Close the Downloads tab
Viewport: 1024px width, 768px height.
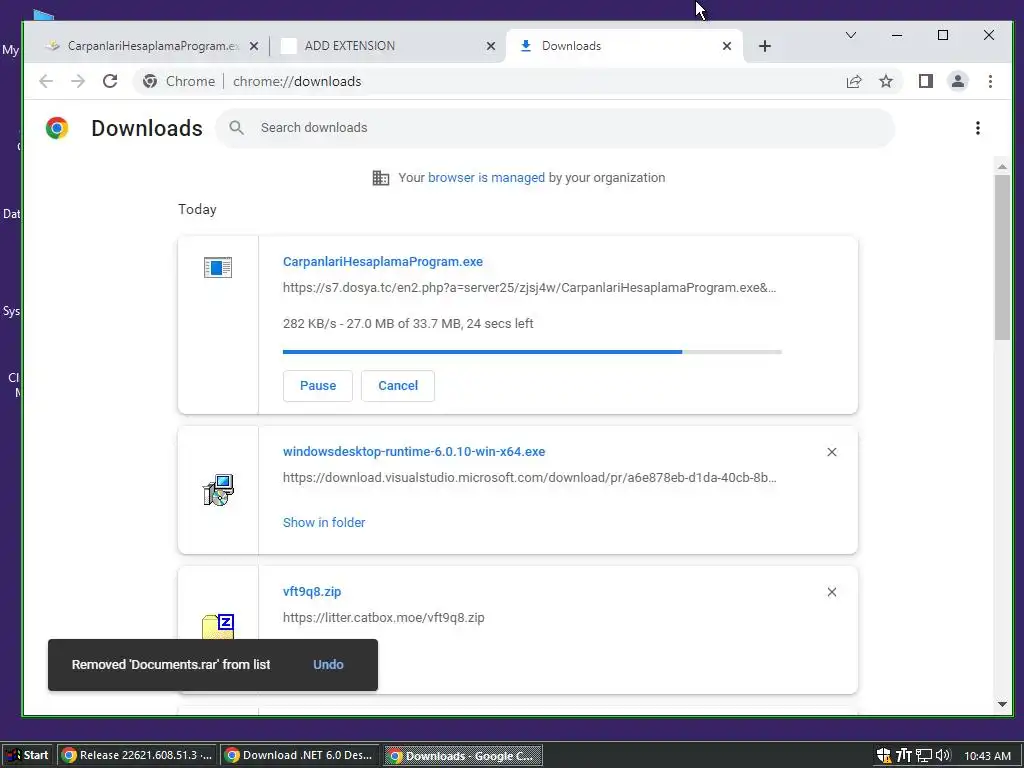pos(727,46)
